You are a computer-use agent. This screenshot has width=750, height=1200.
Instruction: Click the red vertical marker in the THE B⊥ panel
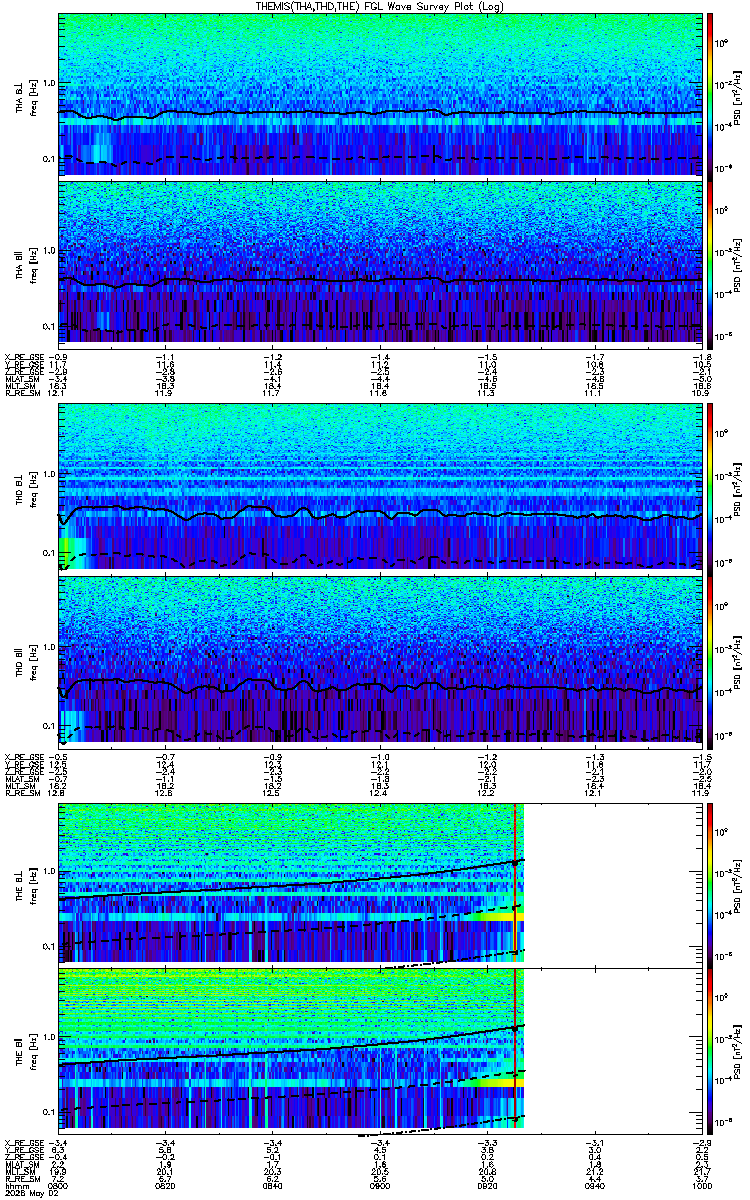click(515, 881)
